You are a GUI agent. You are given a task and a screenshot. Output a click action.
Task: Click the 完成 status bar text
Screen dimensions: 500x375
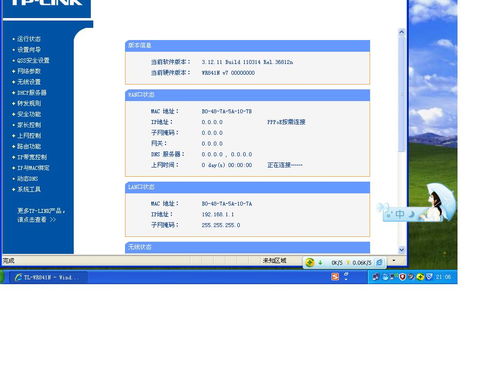click(x=9, y=261)
